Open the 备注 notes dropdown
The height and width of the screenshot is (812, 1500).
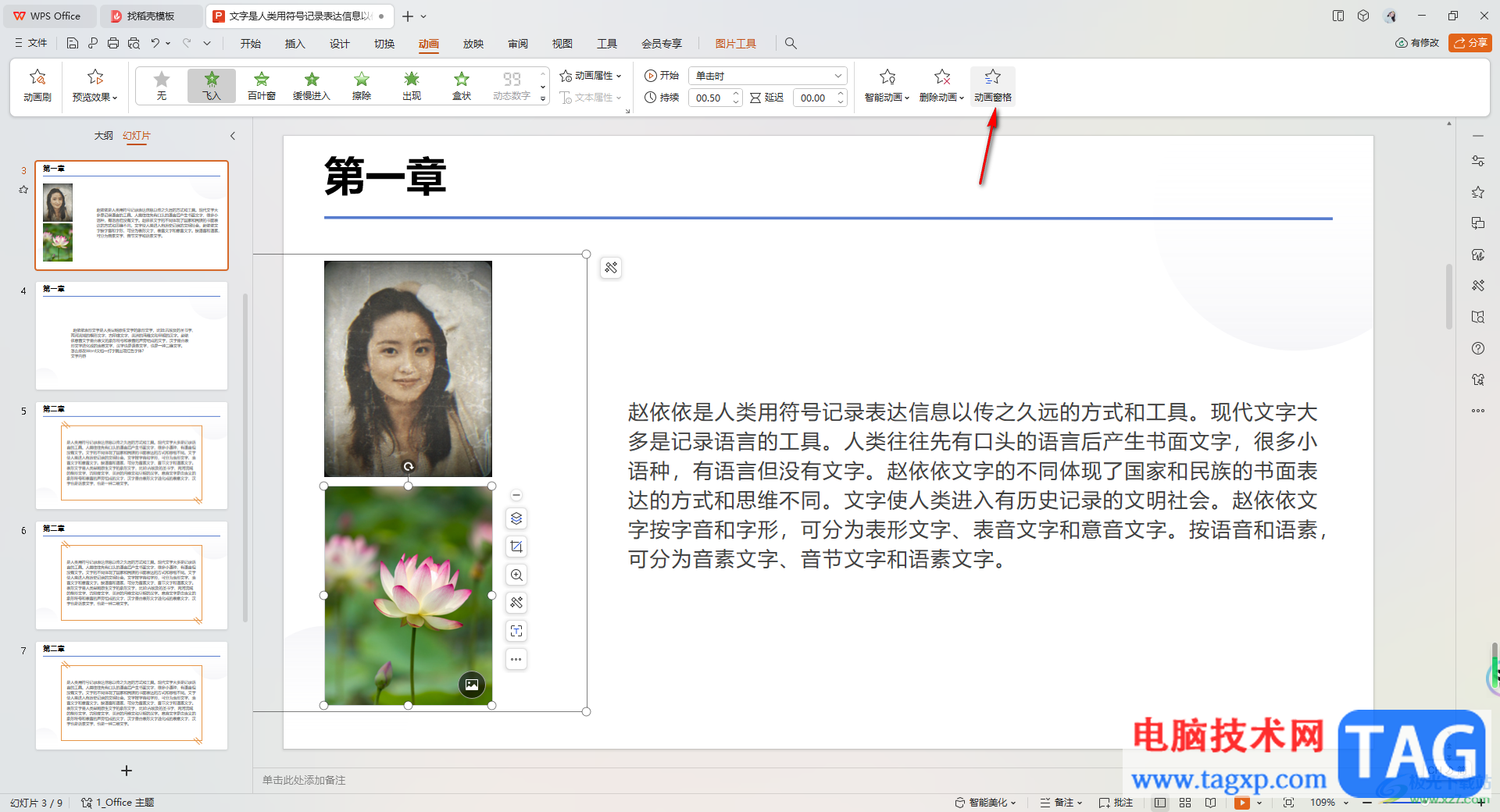point(1062,803)
